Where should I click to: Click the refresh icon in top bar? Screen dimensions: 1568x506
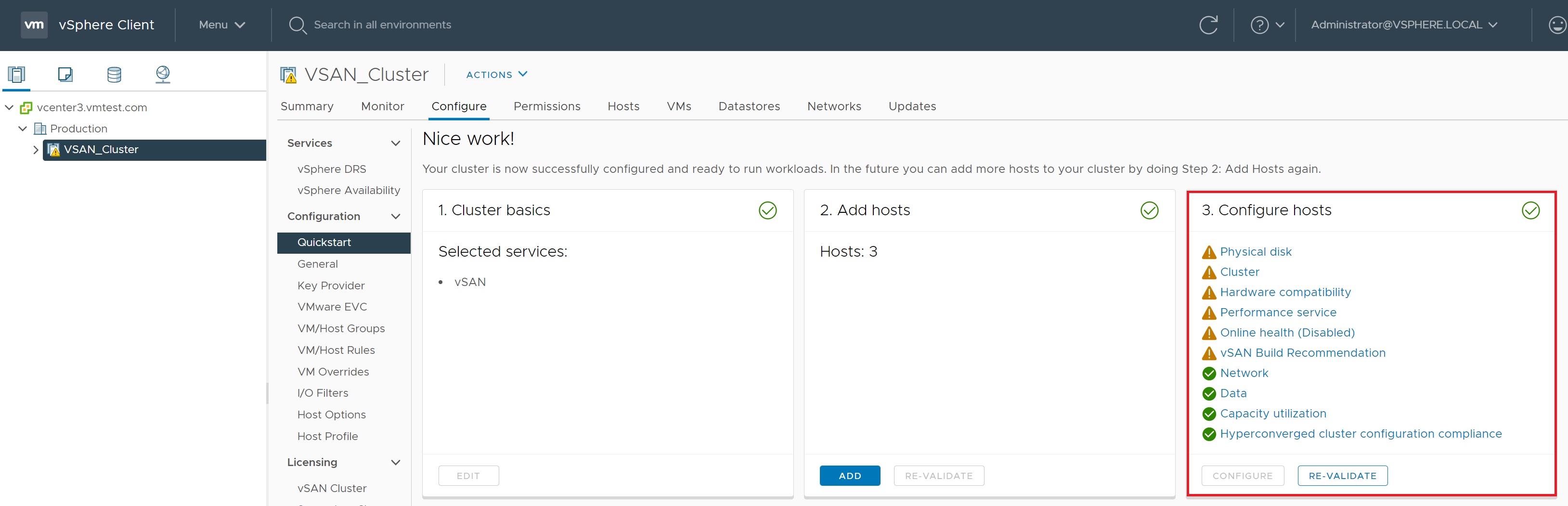(x=1208, y=25)
